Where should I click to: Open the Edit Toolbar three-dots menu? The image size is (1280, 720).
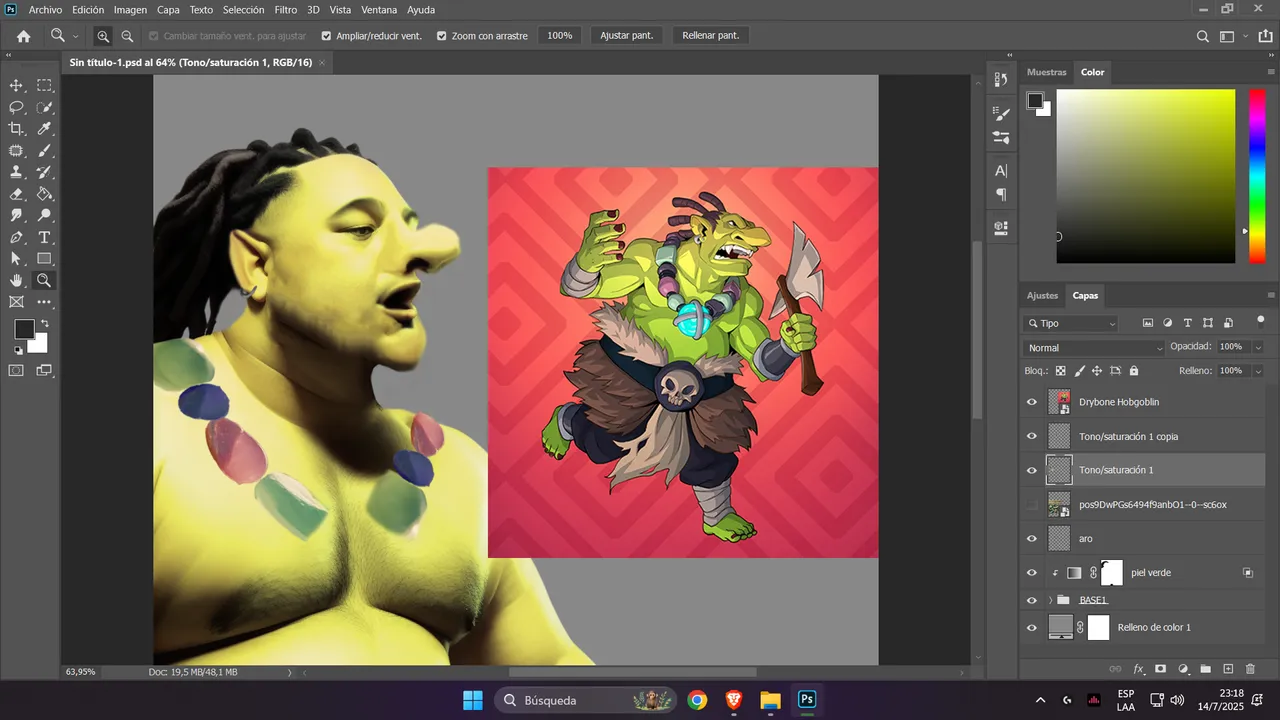point(45,302)
